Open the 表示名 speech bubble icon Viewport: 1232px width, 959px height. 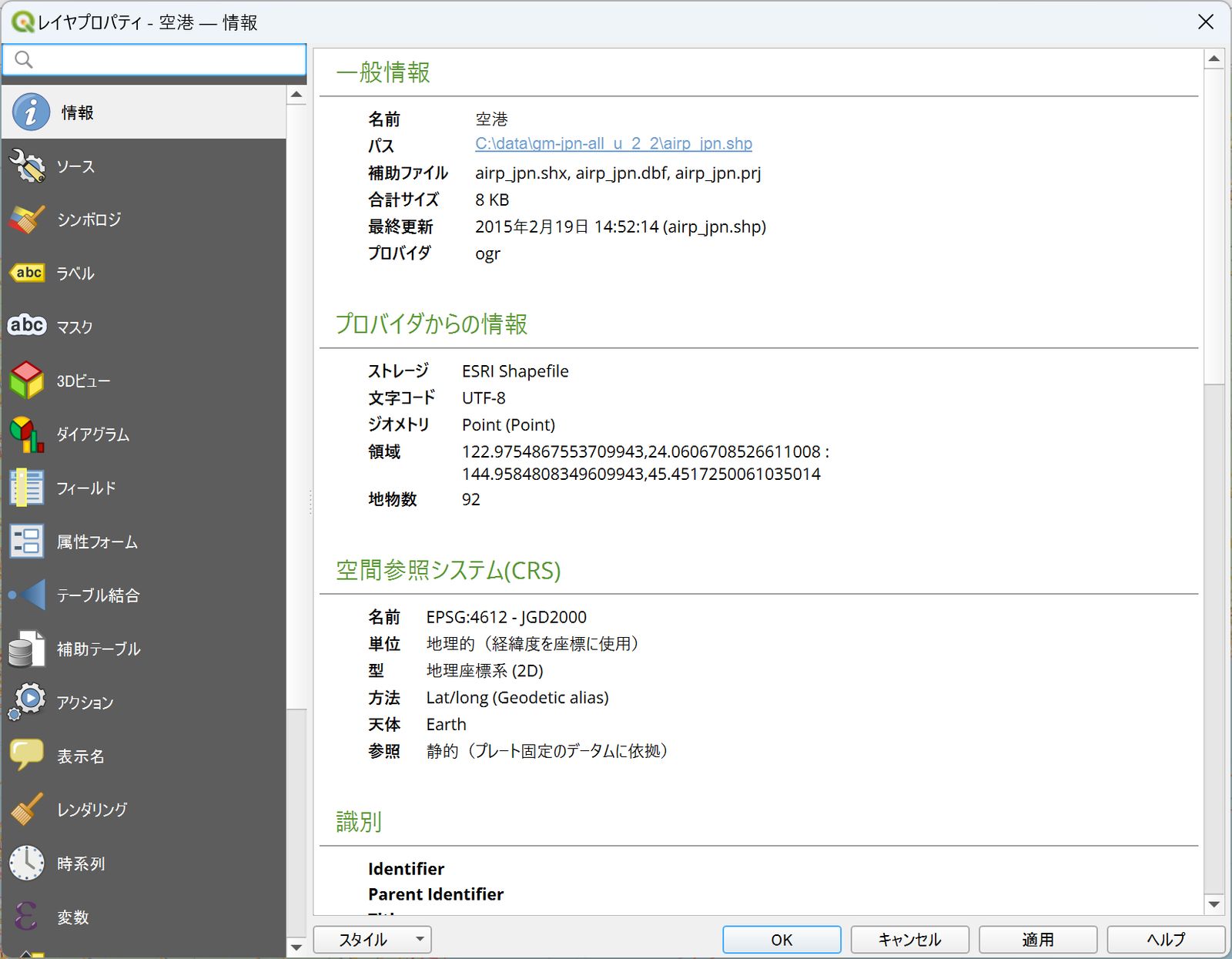pos(28,756)
